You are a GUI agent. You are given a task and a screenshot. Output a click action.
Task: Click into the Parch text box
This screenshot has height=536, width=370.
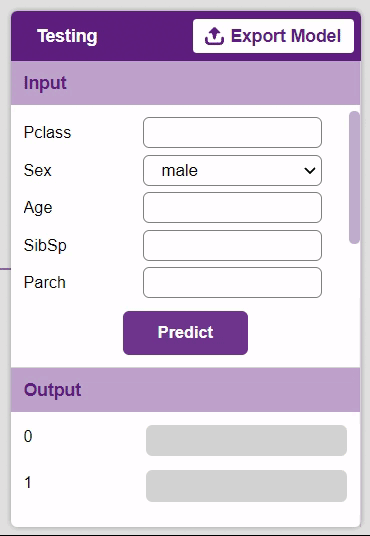point(232,282)
